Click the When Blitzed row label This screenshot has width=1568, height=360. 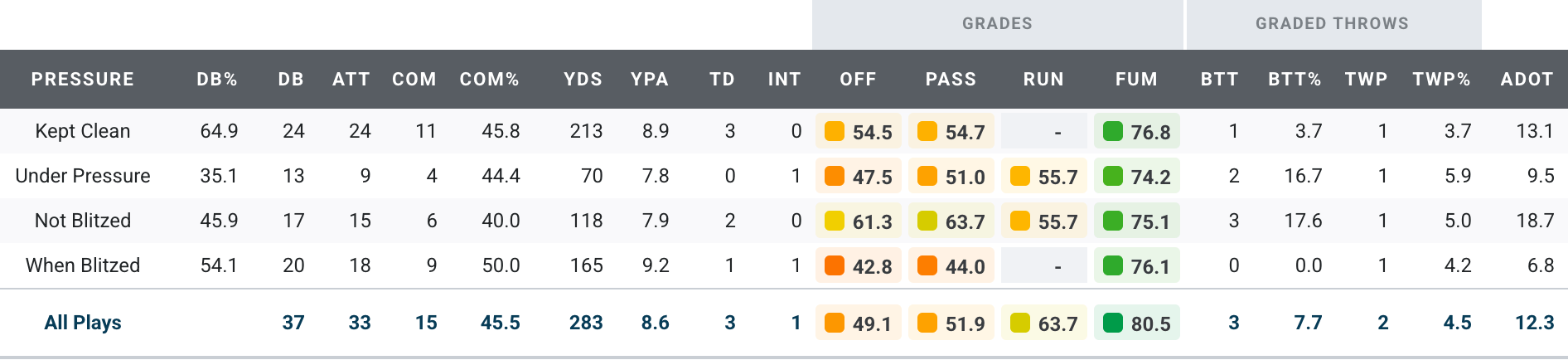click(x=83, y=265)
